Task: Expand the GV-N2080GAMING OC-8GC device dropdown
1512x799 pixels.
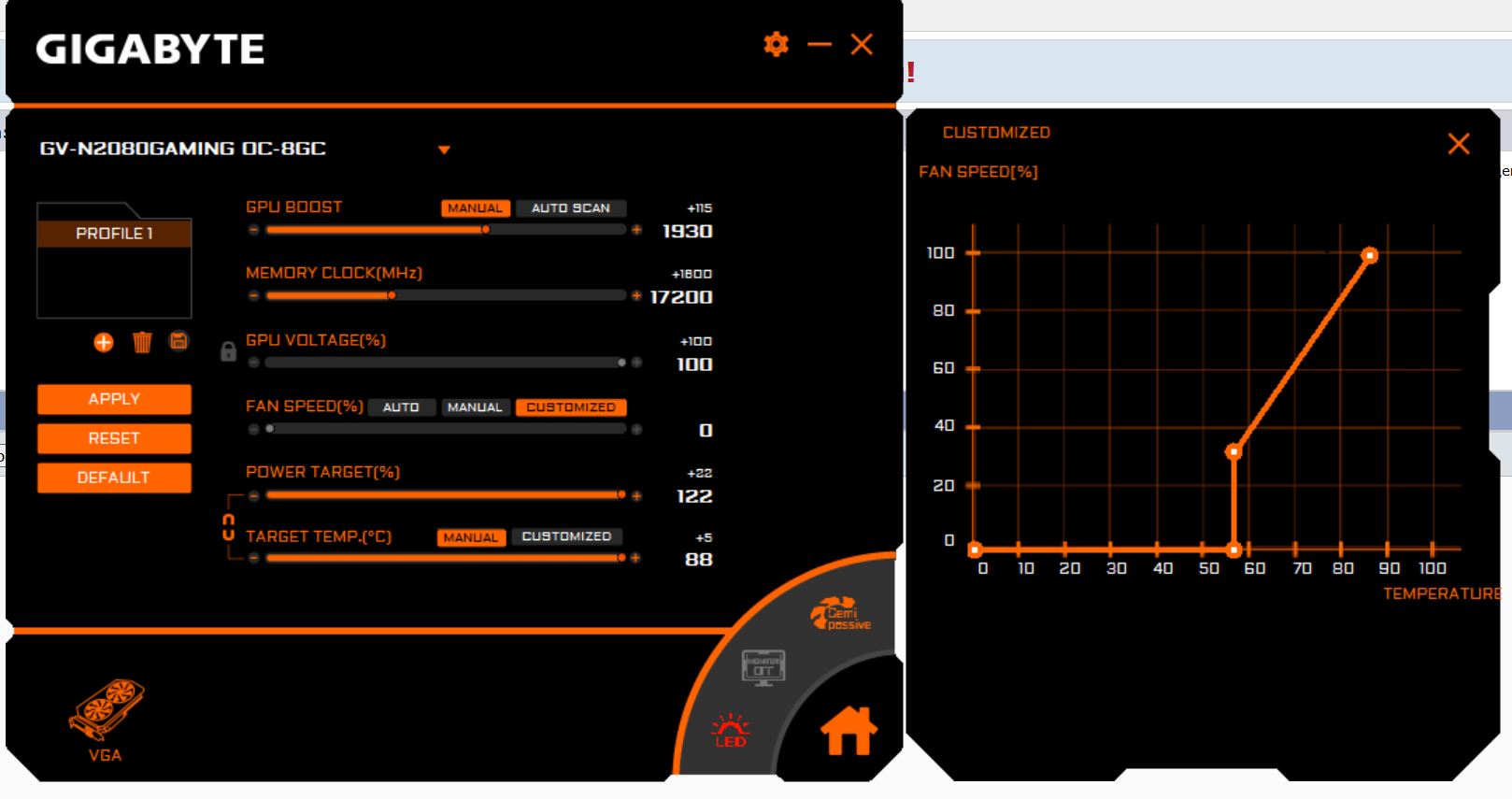Action: 444,150
